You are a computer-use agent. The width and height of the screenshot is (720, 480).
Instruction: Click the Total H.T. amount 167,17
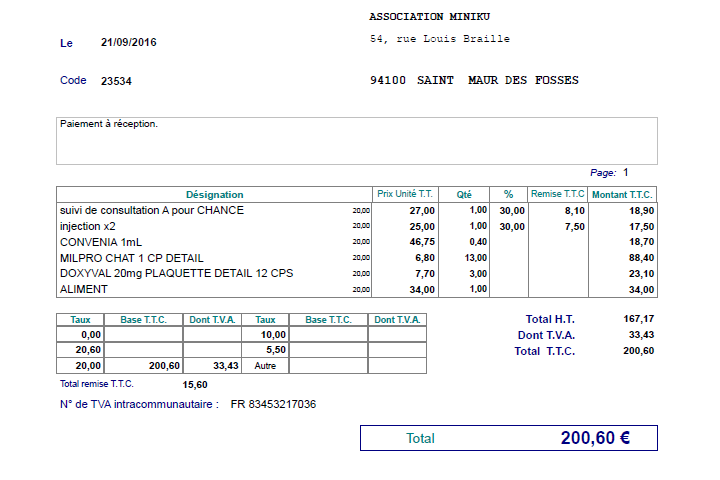[x=637, y=319]
